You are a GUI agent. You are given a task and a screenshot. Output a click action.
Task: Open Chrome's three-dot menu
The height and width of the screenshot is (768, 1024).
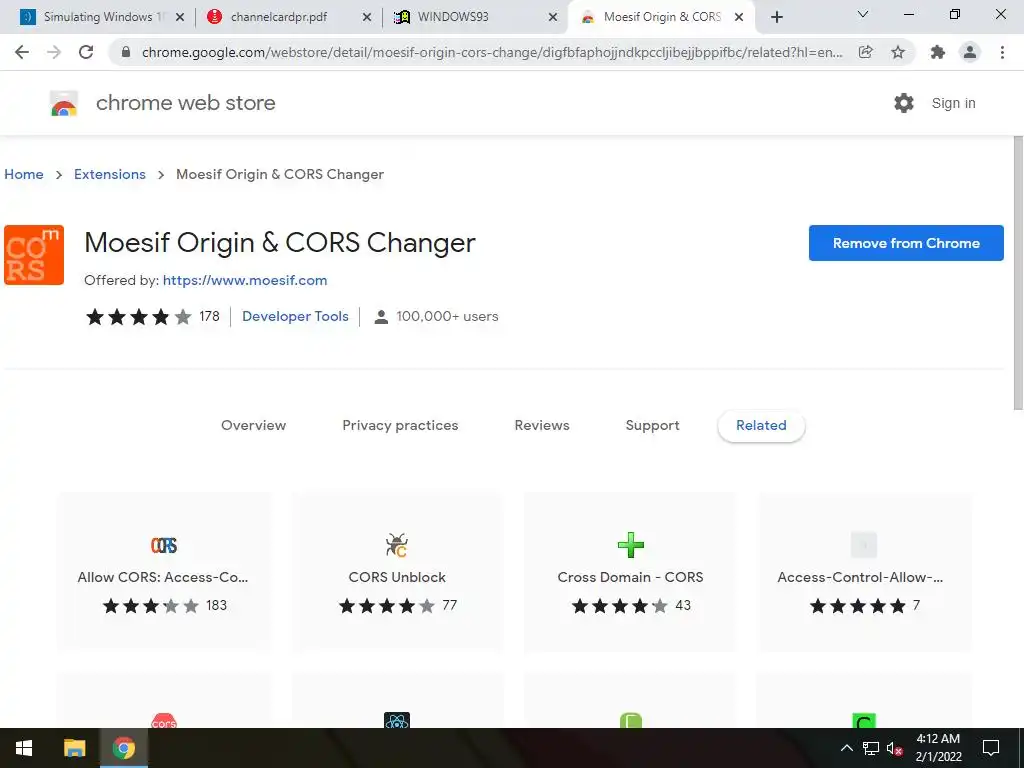point(1002,52)
